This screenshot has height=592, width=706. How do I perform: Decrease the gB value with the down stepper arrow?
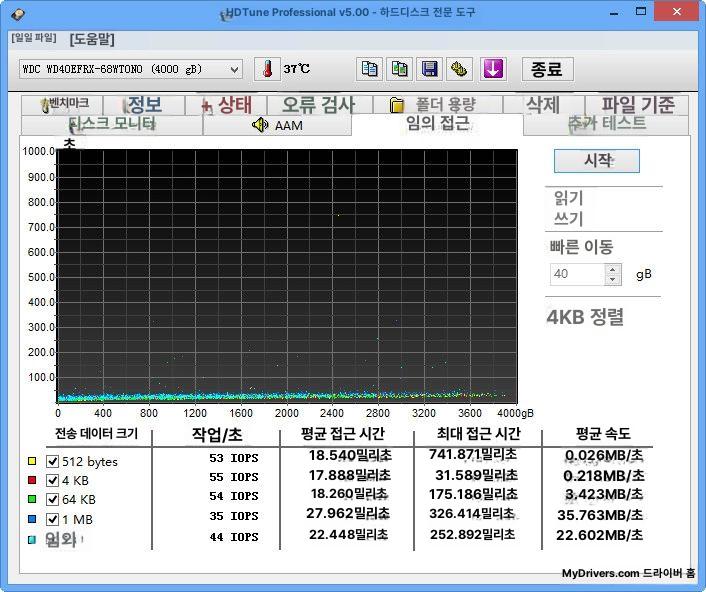pyautogui.click(x=613, y=279)
